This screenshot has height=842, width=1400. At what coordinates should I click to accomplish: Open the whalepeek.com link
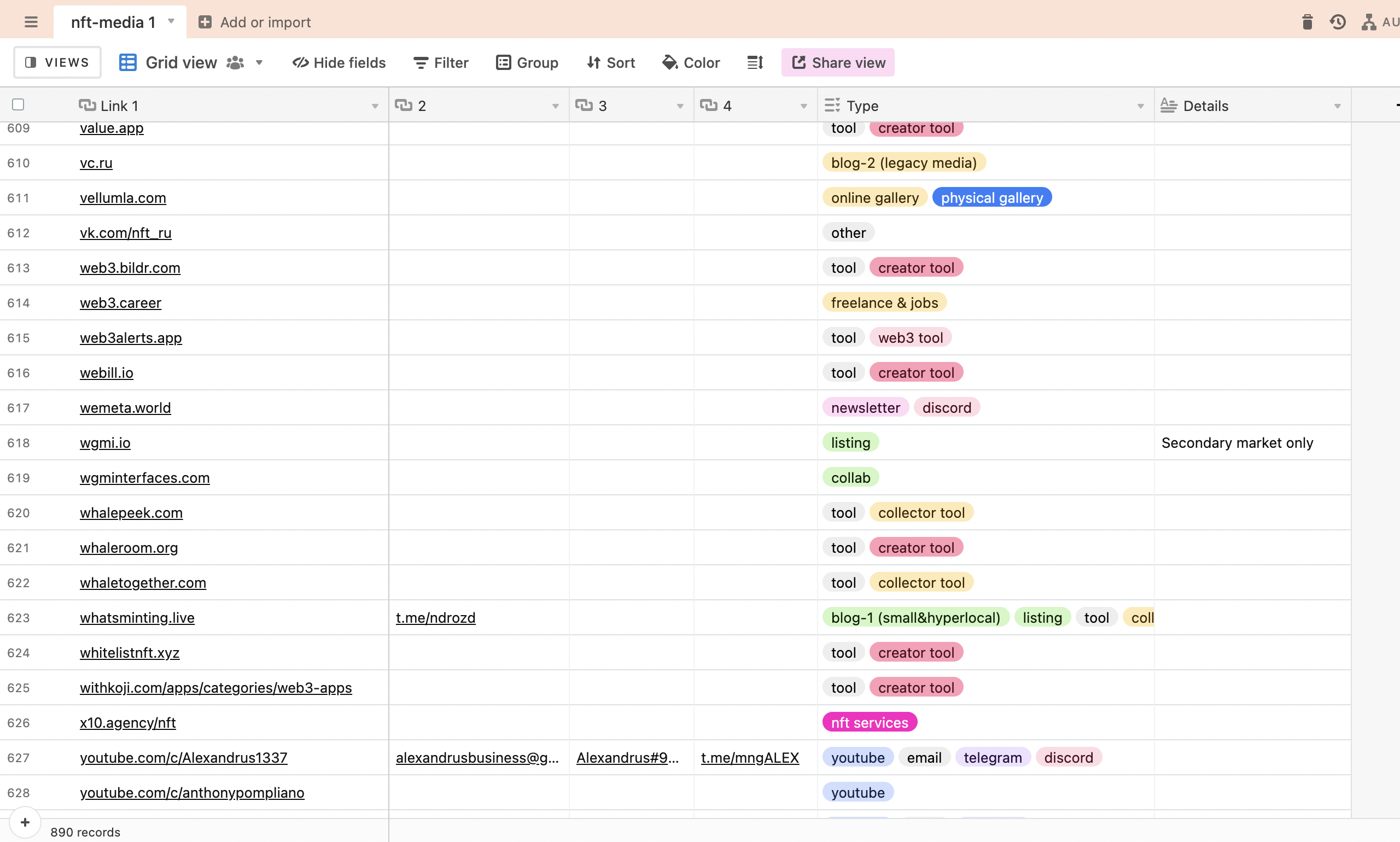[x=131, y=512]
